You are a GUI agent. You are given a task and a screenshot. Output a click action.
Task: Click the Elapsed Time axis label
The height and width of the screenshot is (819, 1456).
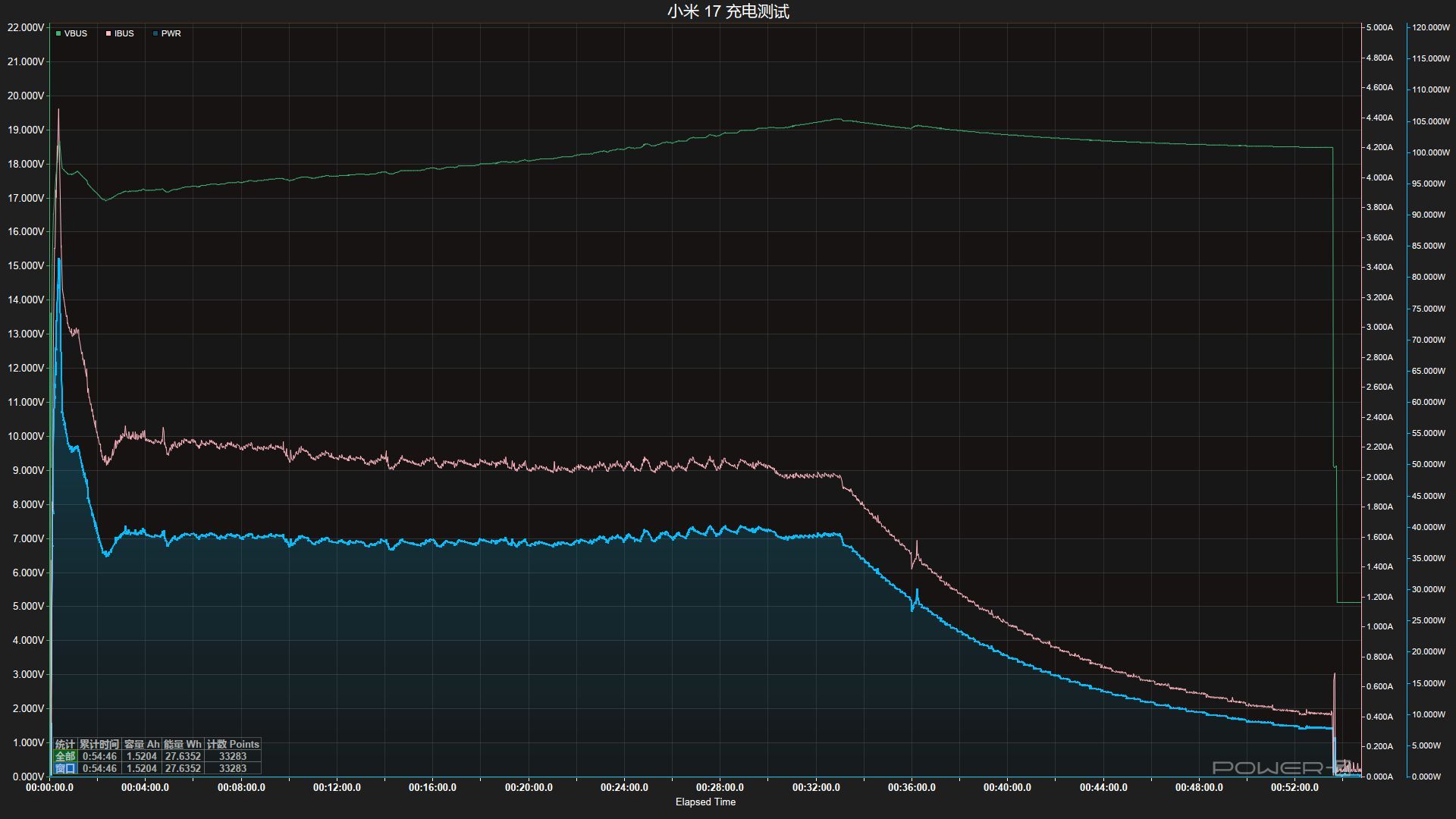(x=705, y=802)
